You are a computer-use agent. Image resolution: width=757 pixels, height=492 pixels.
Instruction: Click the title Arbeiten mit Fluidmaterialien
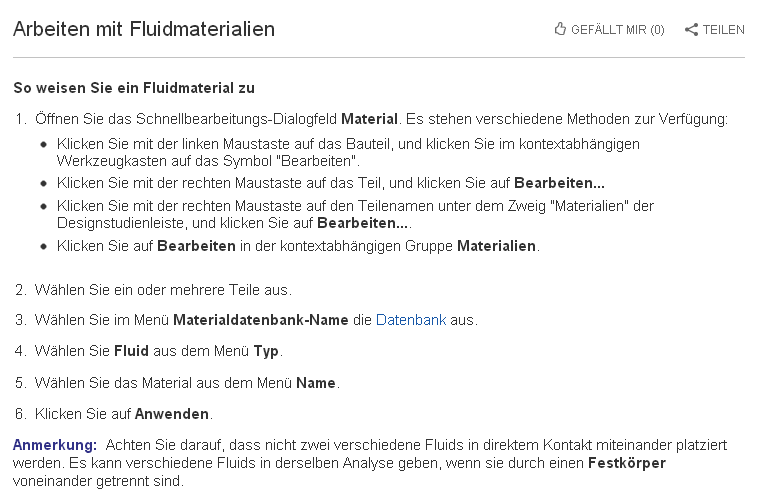click(144, 30)
